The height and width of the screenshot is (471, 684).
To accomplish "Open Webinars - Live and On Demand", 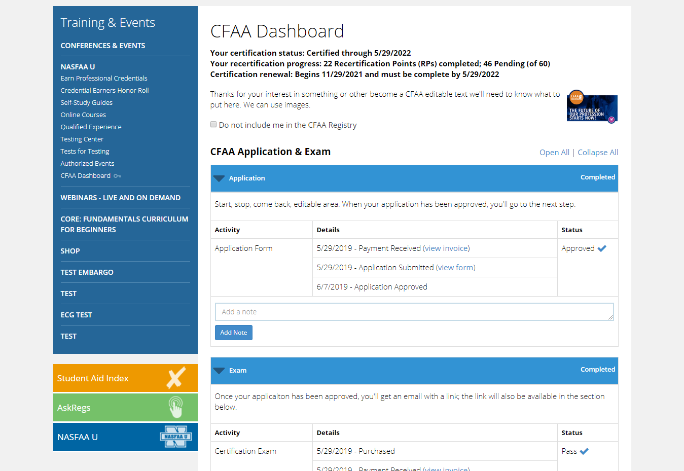I will (x=120, y=198).
